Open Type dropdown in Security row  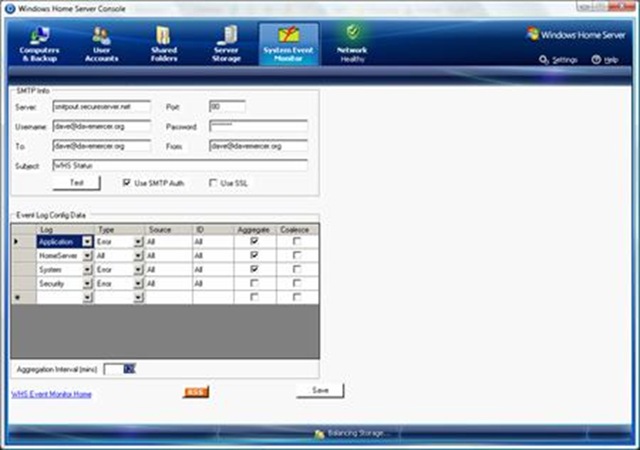[x=138, y=283]
